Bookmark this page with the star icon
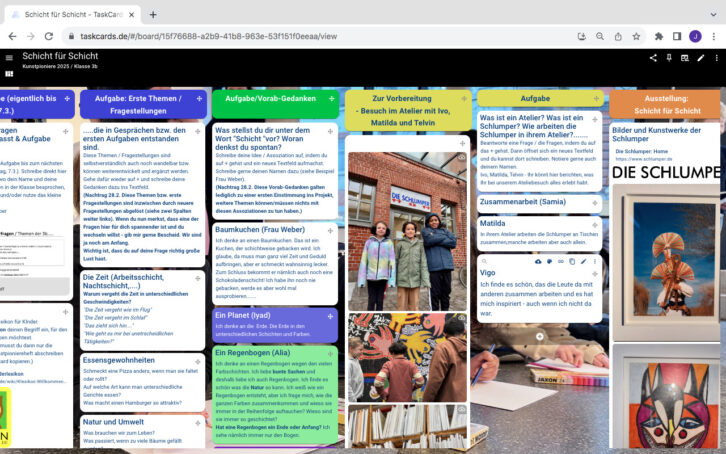 click(636, 36)
